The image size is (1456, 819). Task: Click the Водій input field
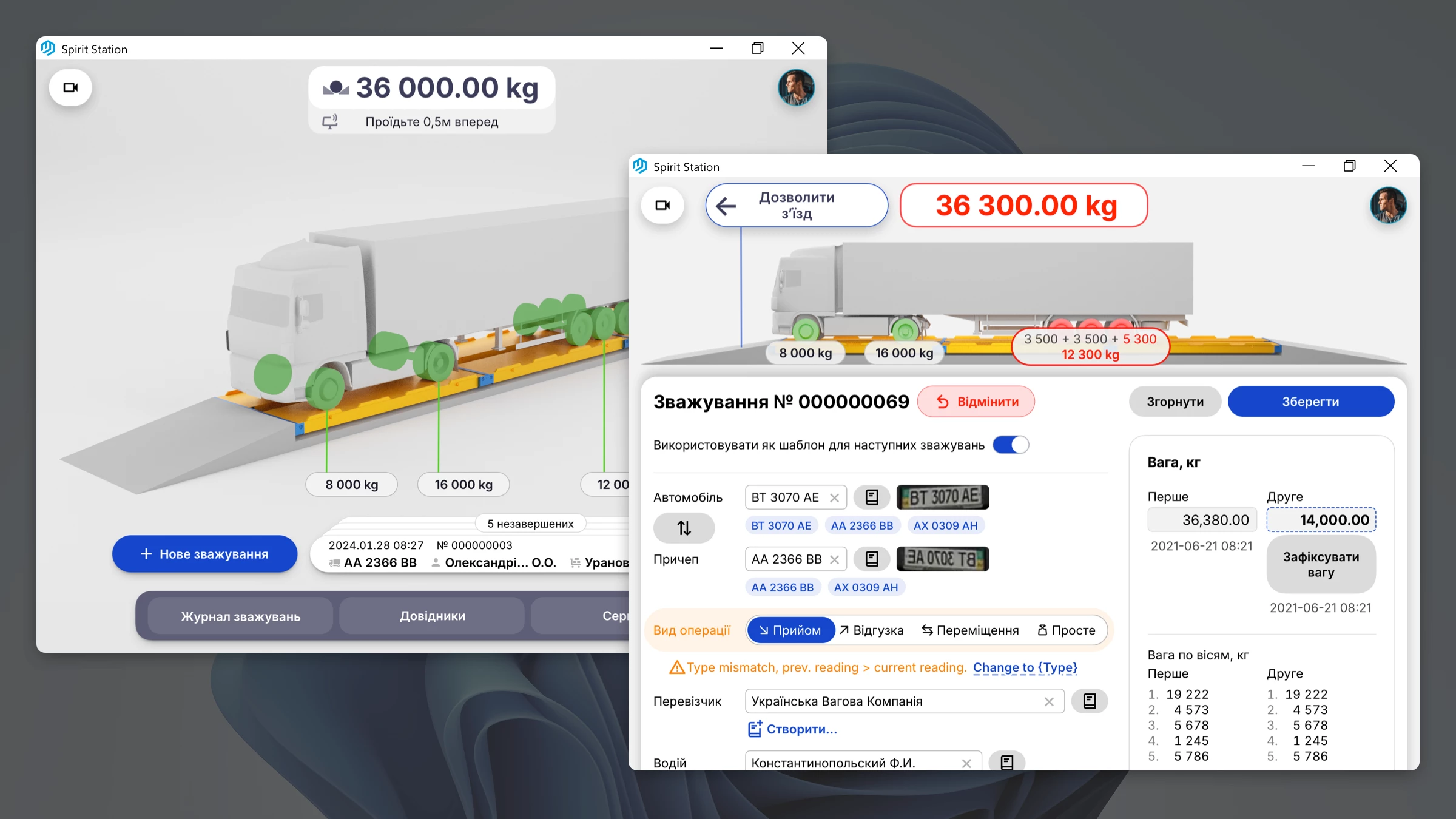click(x=863, y=762)
